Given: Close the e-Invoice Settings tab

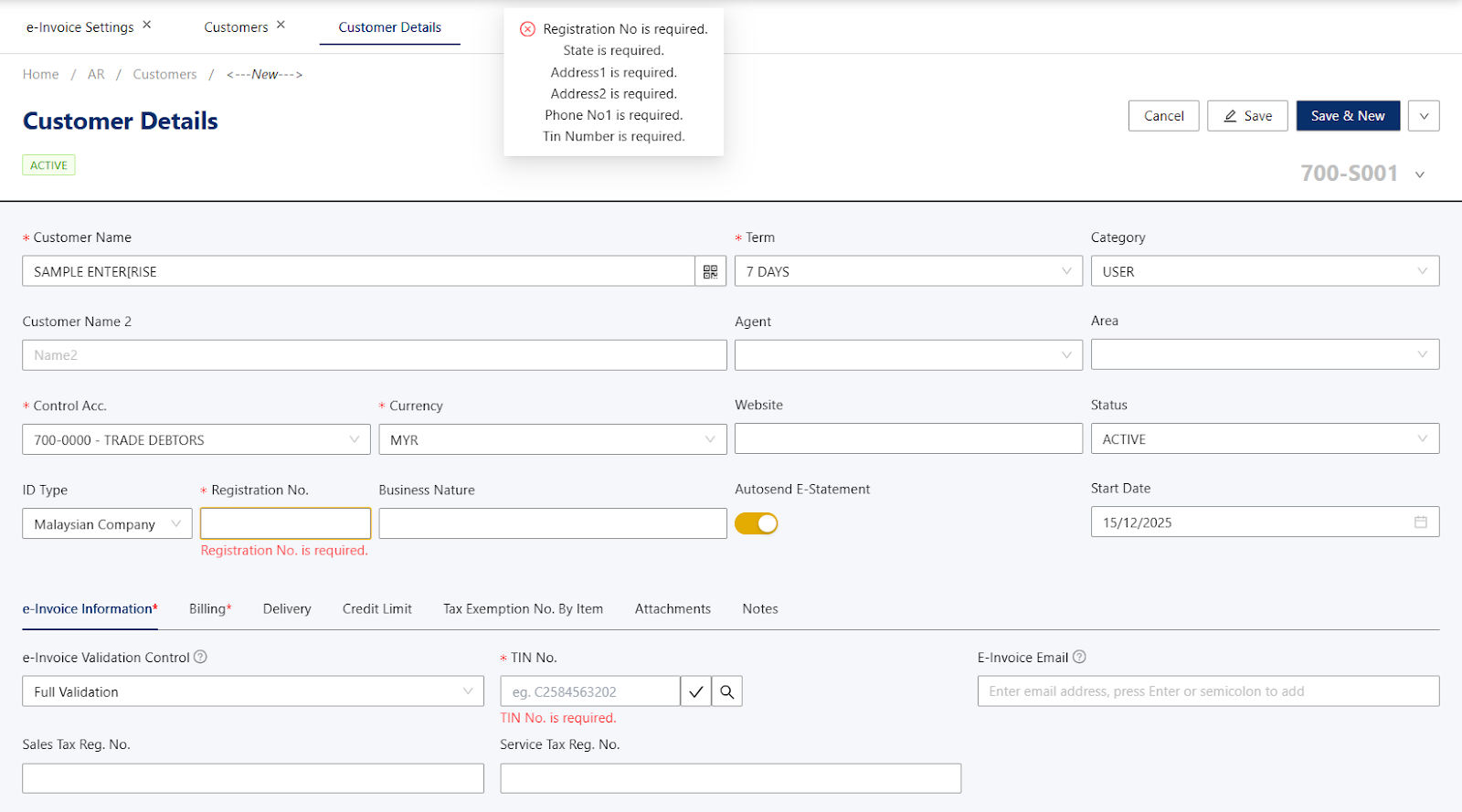Looking at the screenshot, I should (147, 25).
